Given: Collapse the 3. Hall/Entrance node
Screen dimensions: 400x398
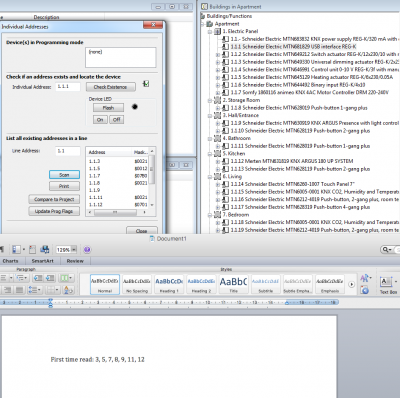Looking at the screenshot, I should pyautogui.click(x=210, y=116).
